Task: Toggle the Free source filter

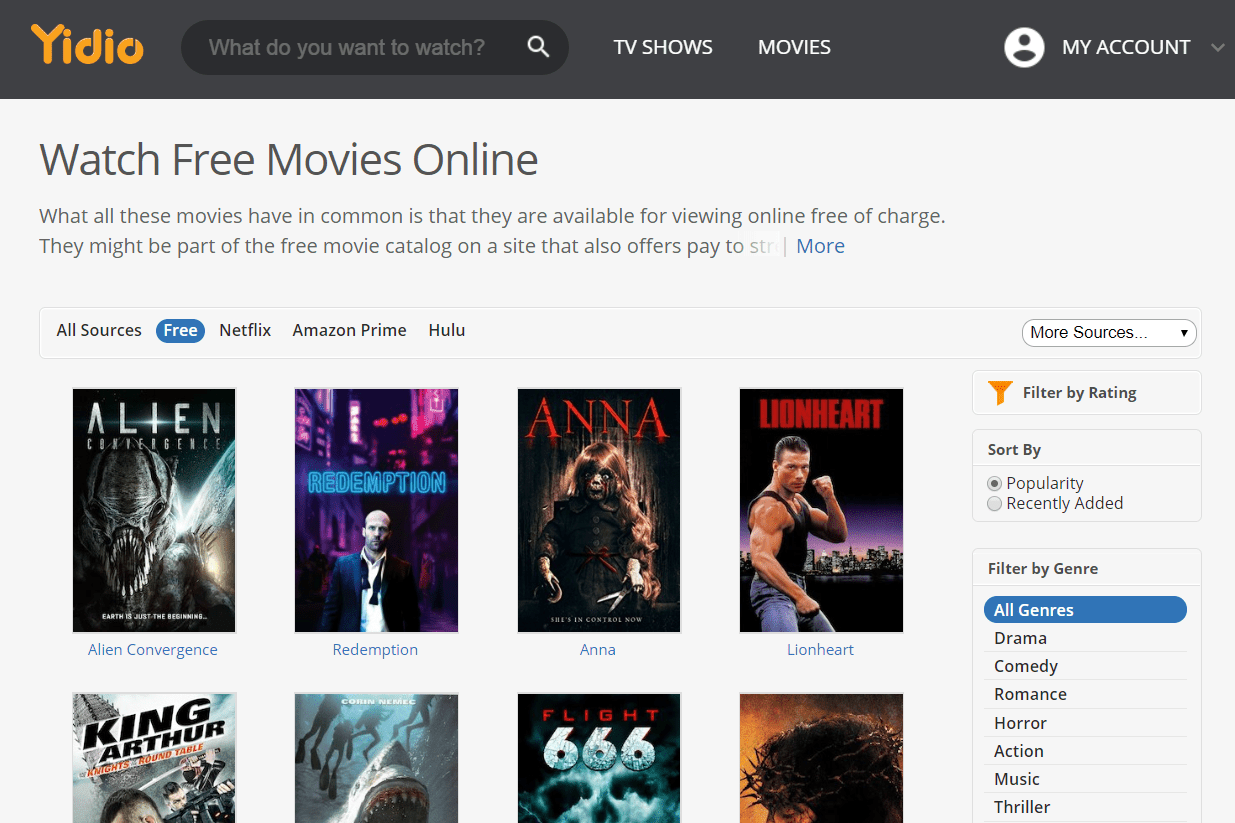Action: coord(180,331)
